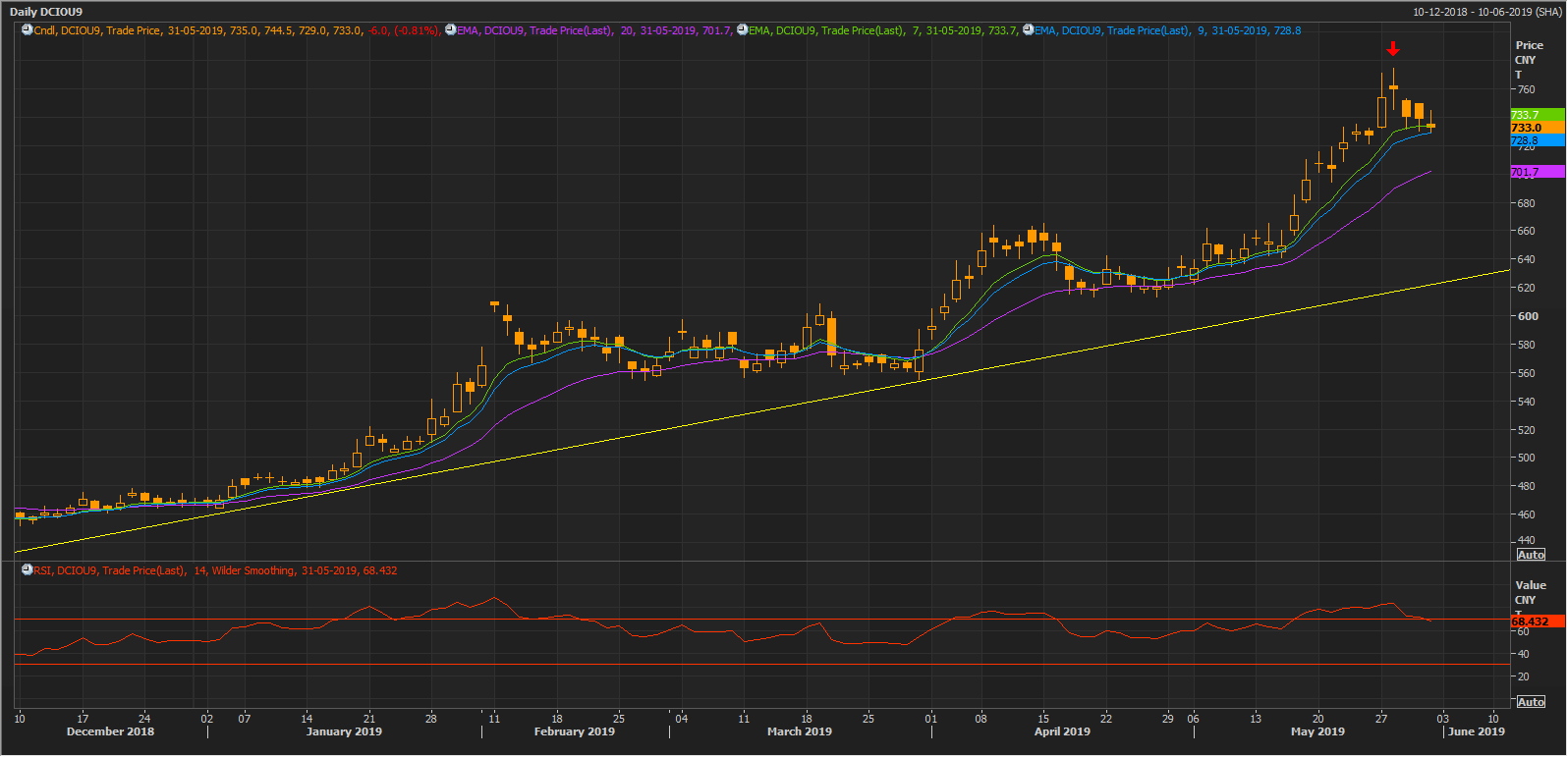
Task: Click Auto button on the price axis
Action: [1531, 555]
